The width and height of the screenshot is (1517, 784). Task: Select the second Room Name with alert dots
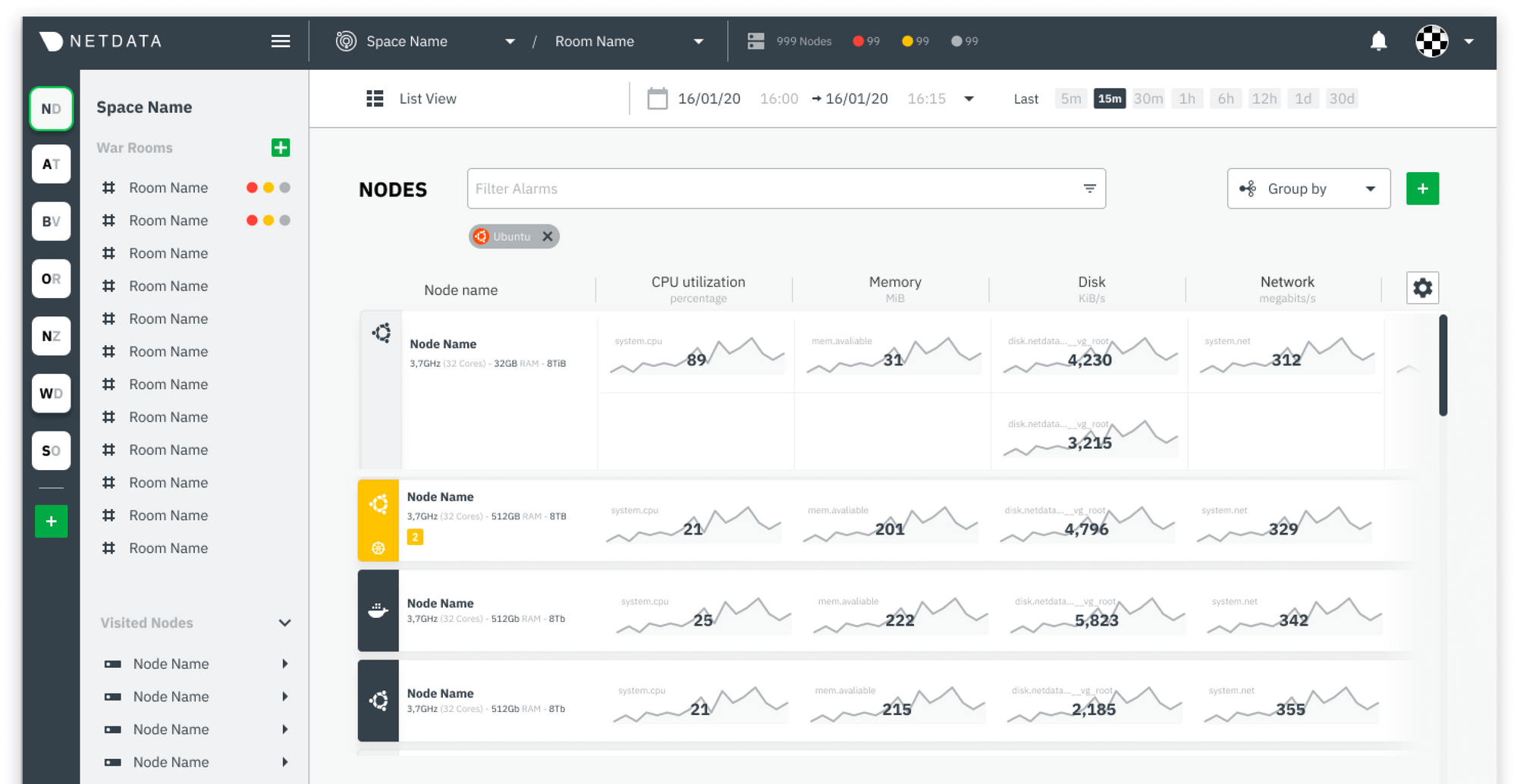click(x=168, y=220)
